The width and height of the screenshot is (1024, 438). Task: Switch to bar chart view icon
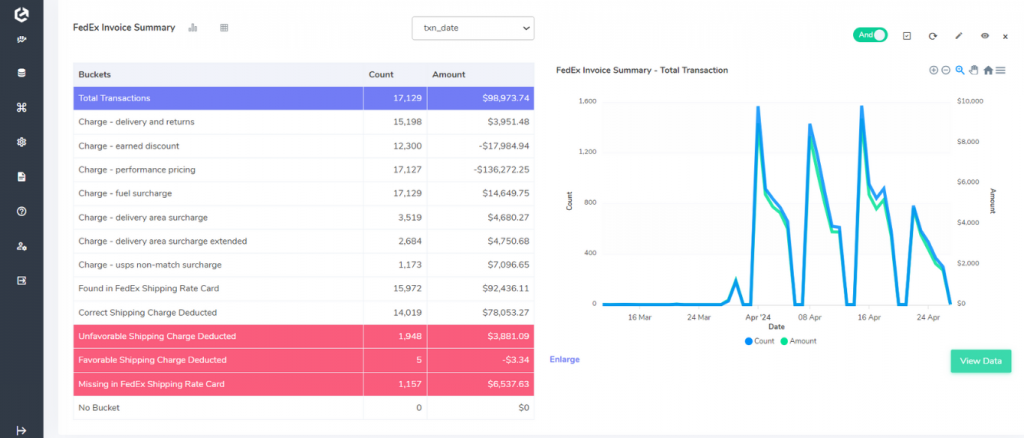click(193, 27)
